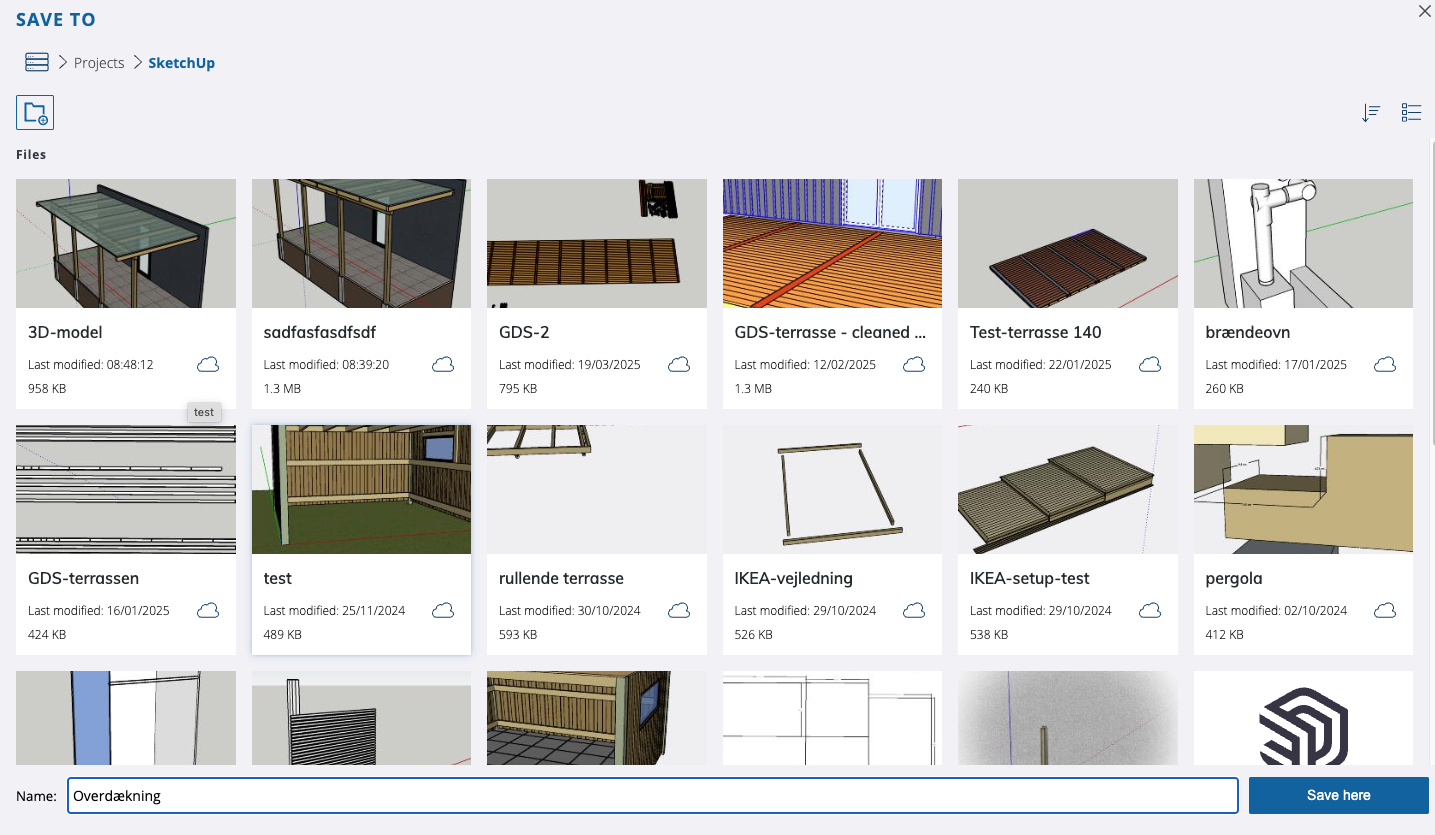Screen dimensions: 1435x835
Task: Click the cloud icon on IKEA-vejledning card
Action: (914, 611)
